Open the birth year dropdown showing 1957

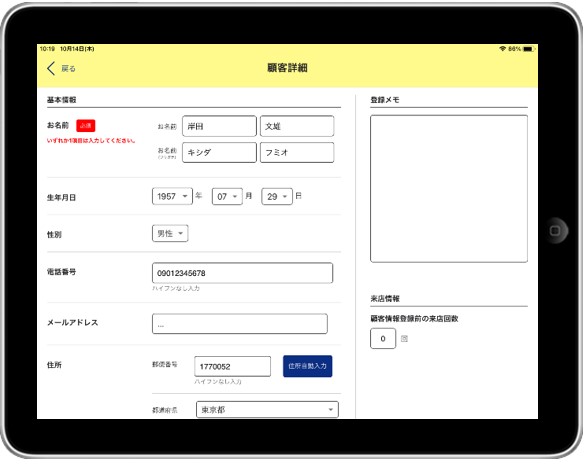(x=172, y=196)
